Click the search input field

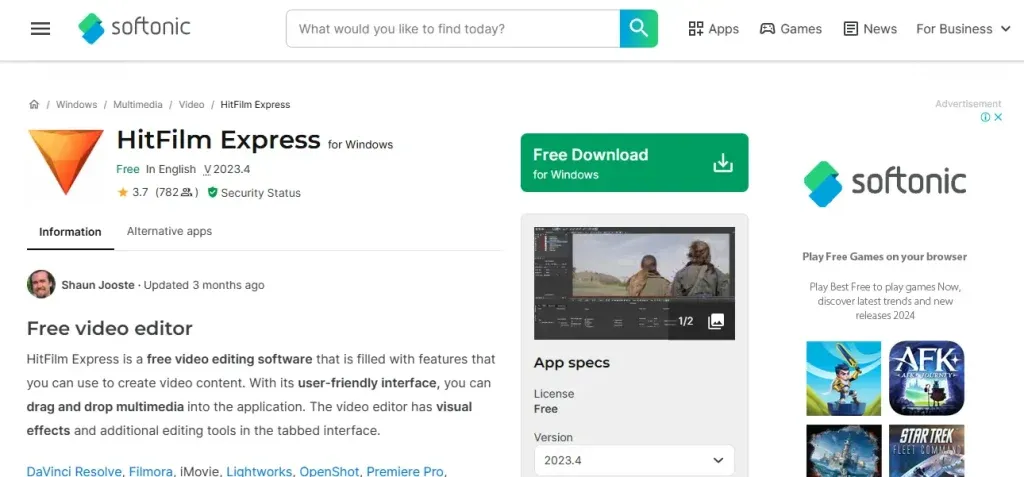coord(453,29)
